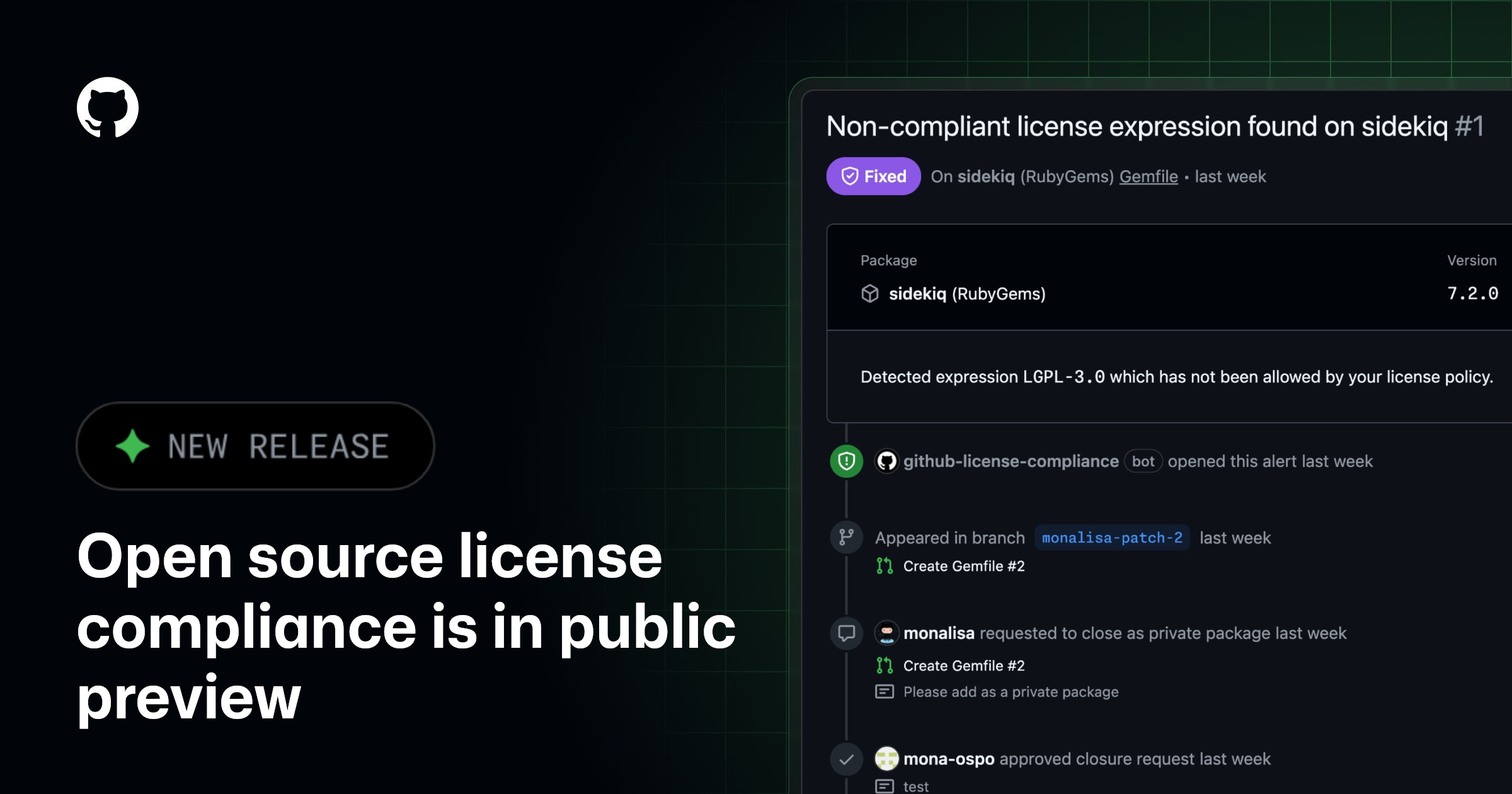This screenshot has height=794, width=1512.
Task: Click mona-ospo's avatar image
Action: pyautogui.click(x=887, y=759)
